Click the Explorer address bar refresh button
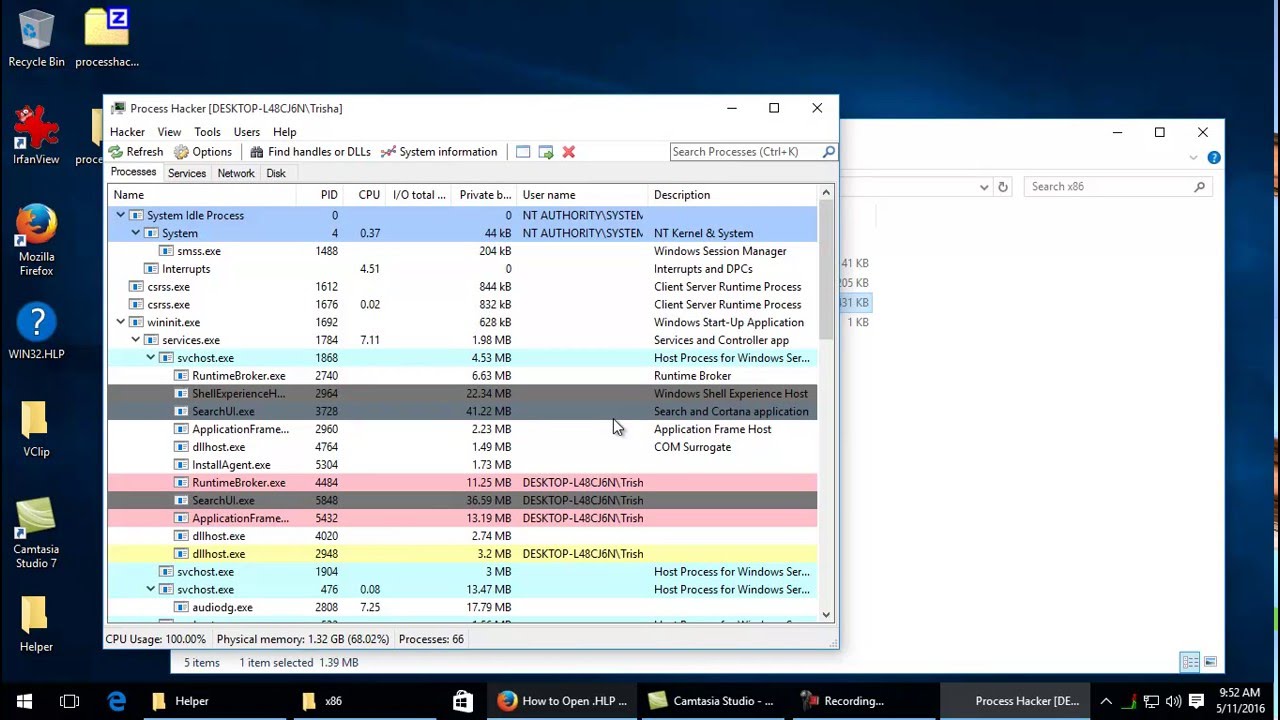 (1003, 187)
